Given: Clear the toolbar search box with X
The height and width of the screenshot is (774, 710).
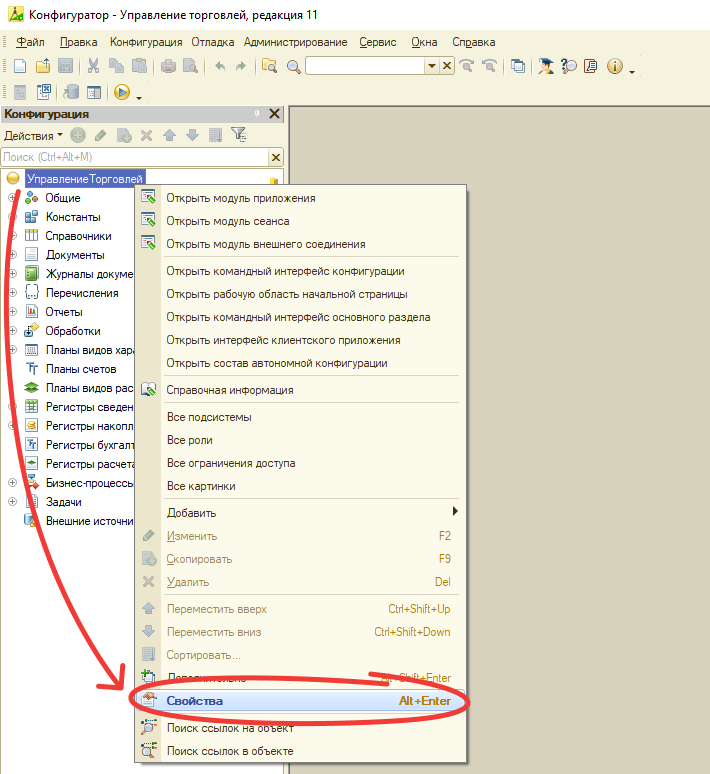Looking at the screenshot, I should pos(447,66).
